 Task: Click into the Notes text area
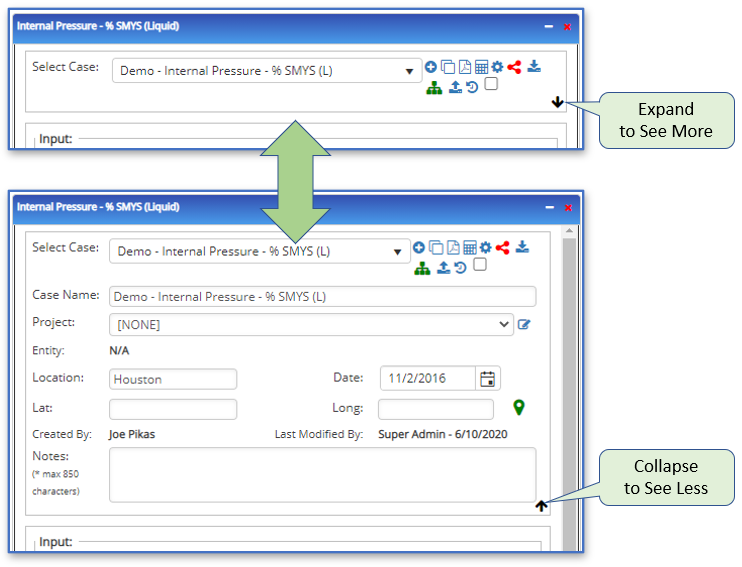pyautogui.click(x=322, y=474)
